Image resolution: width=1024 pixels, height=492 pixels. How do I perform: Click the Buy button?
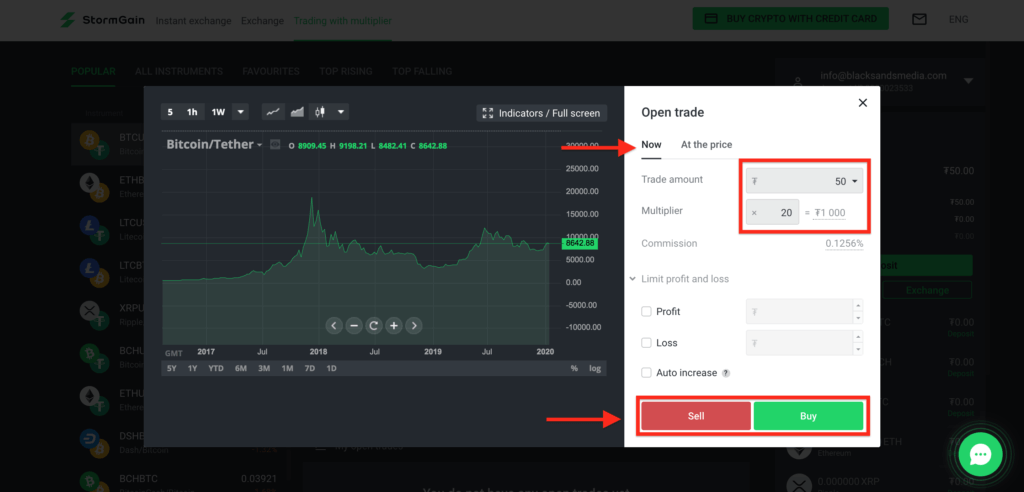808,416
